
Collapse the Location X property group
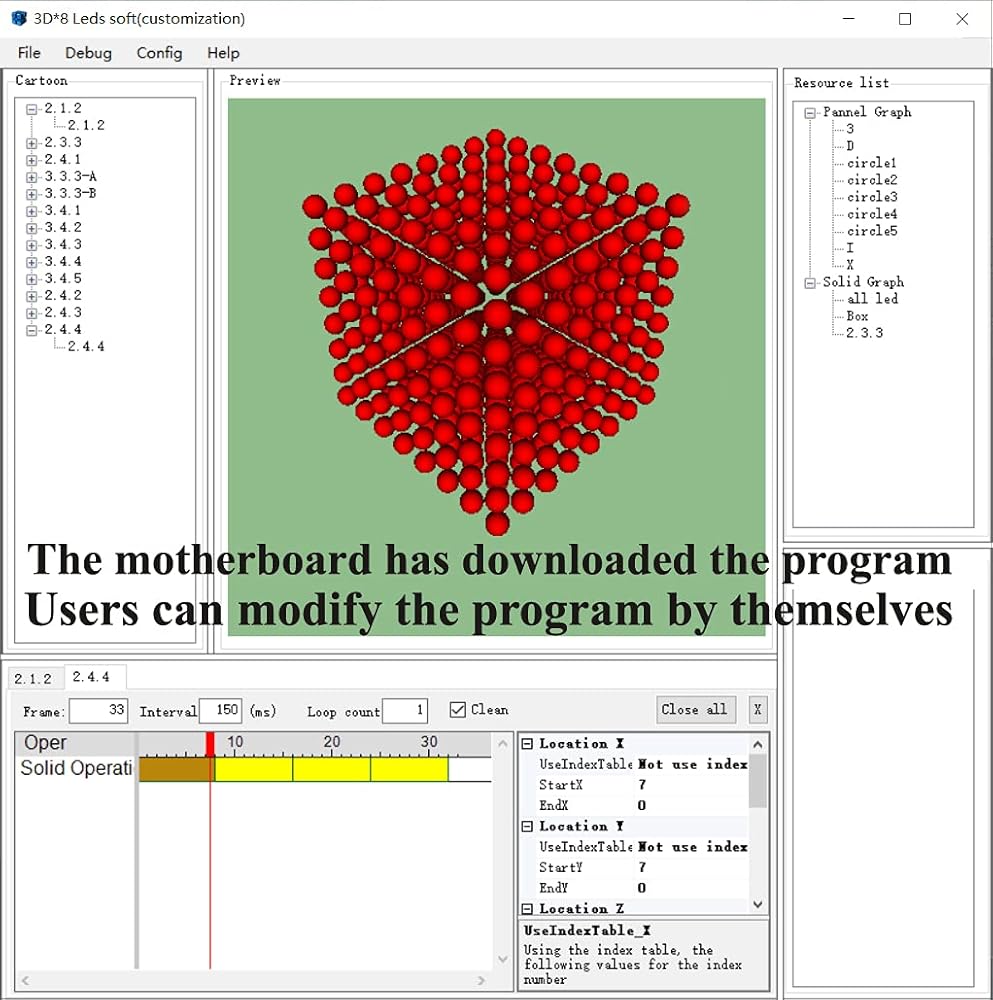(x=527, y=744)
